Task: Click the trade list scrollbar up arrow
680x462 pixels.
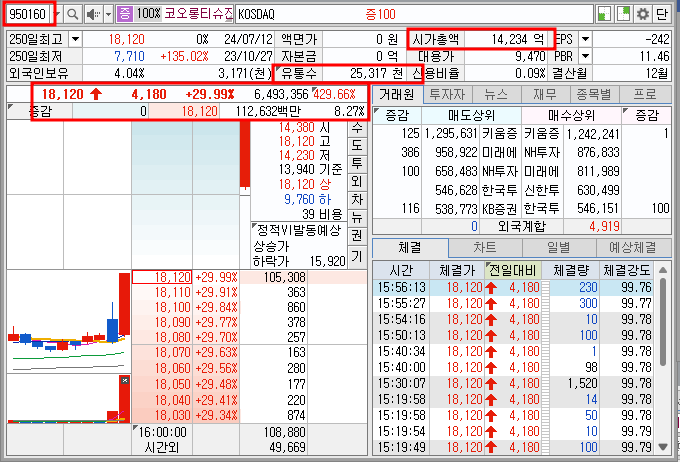Action: pyautogui.click(x=663, y=270)
